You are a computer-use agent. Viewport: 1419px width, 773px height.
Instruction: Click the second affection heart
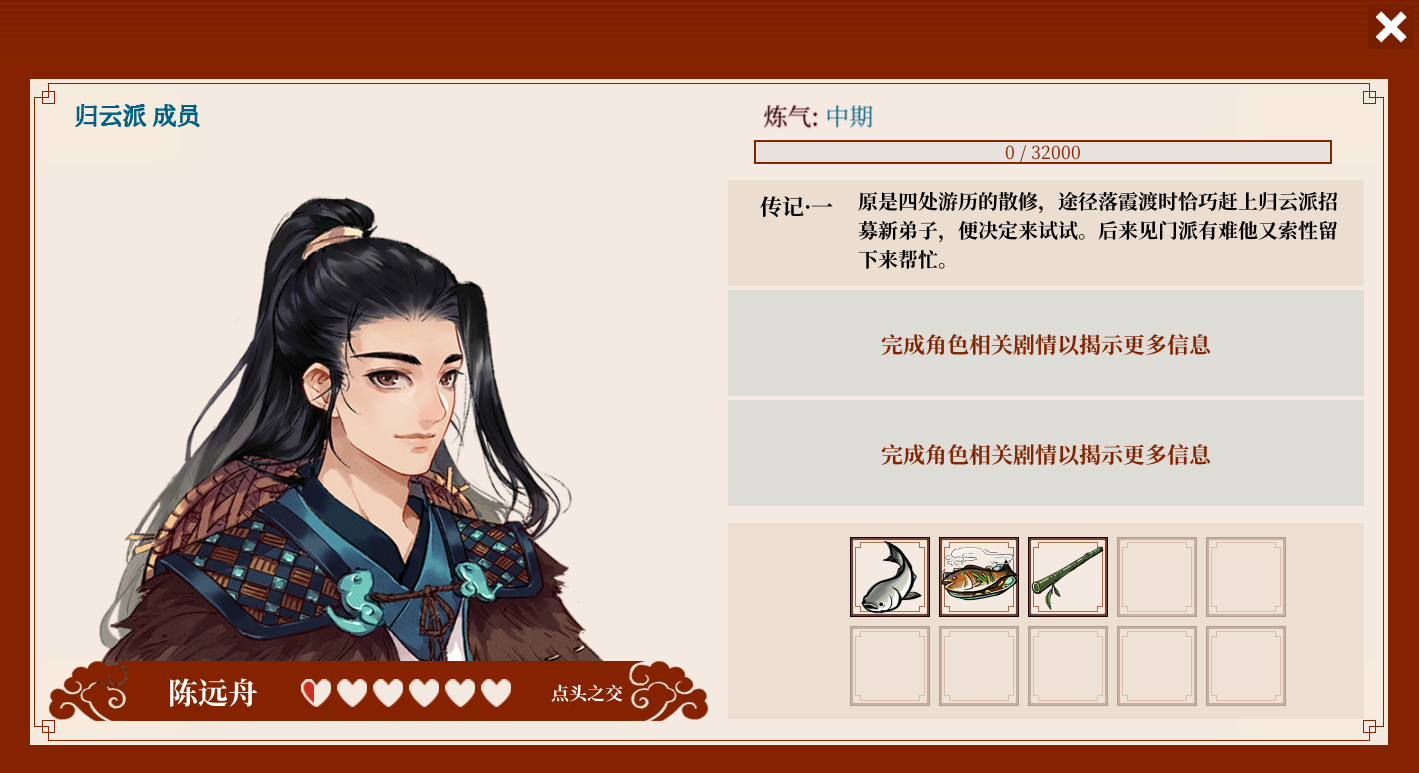pyautogui.click(x=352, y=692)
